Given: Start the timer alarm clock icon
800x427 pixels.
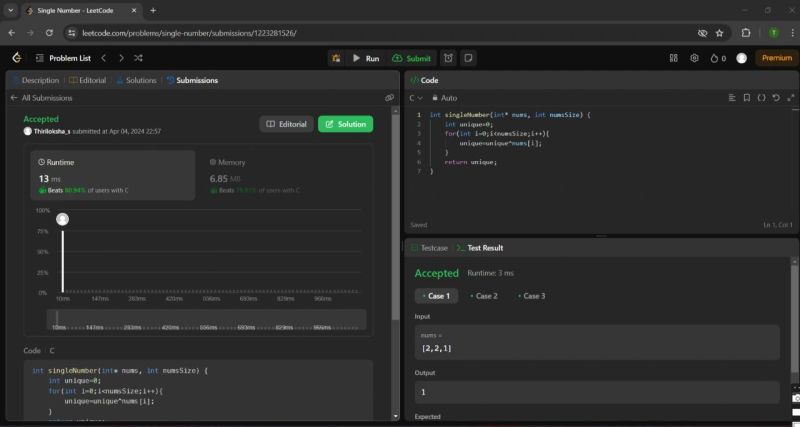Looking at the screenshot, I should pyautogui.click(x=448, y=58).
